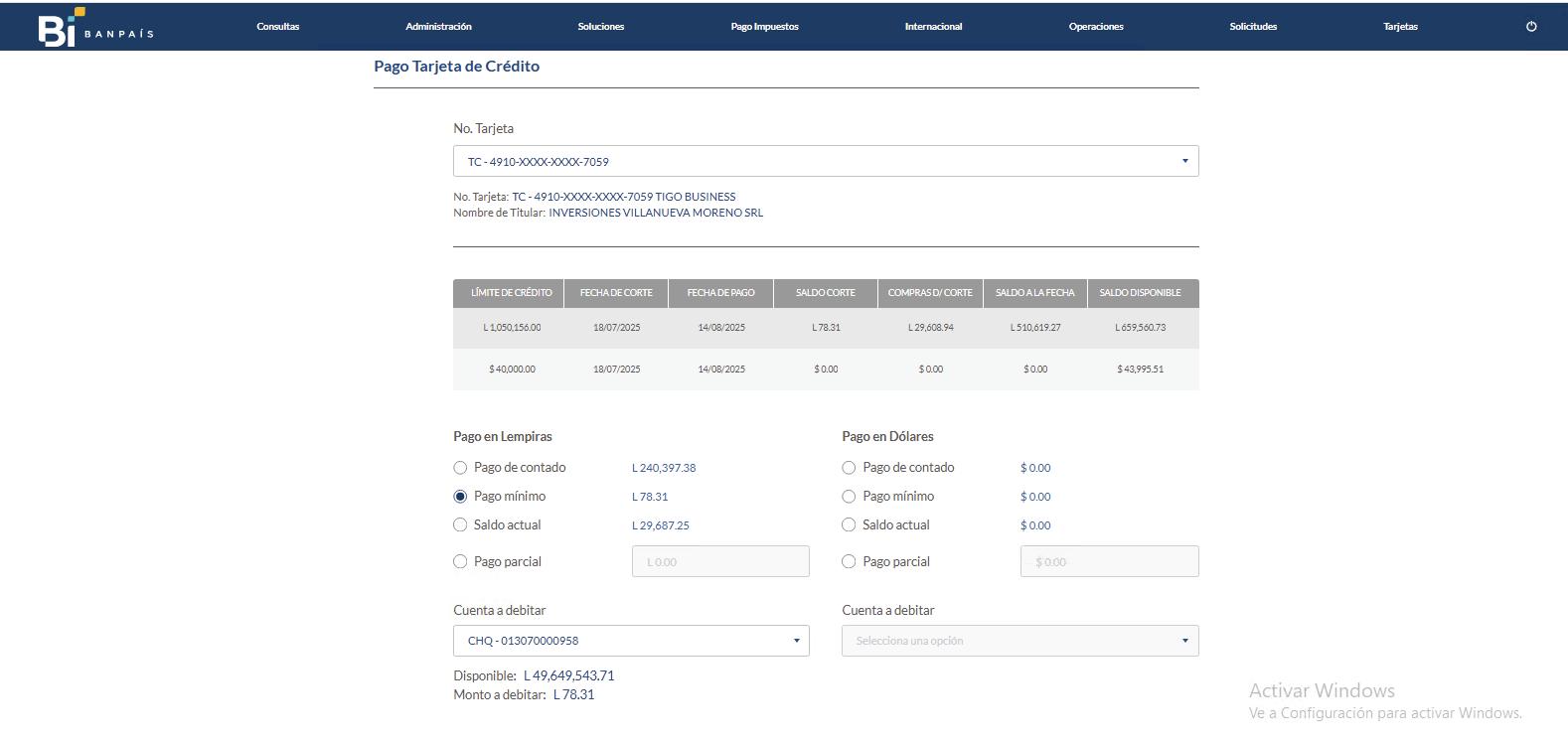
Task: Open the Internacional menu
Action: [x=933, y=27]
